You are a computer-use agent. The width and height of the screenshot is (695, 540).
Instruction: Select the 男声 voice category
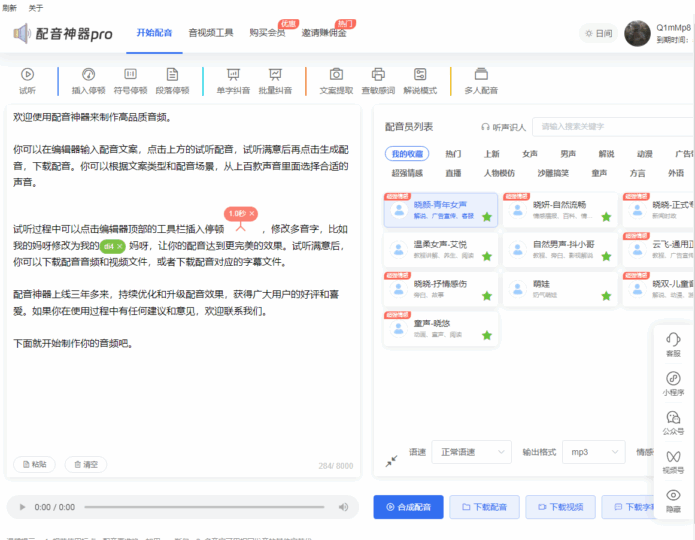(x=568, y=154)
